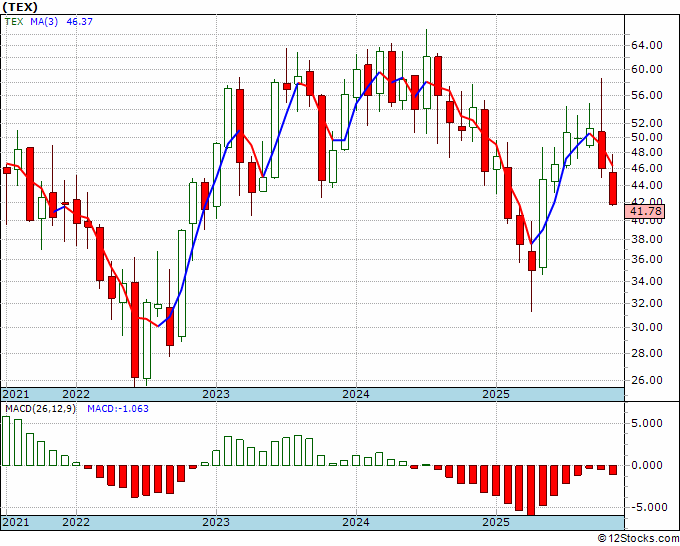Click the 28.00 price axis label
The image size is (680, 546).
click(646, 353)
